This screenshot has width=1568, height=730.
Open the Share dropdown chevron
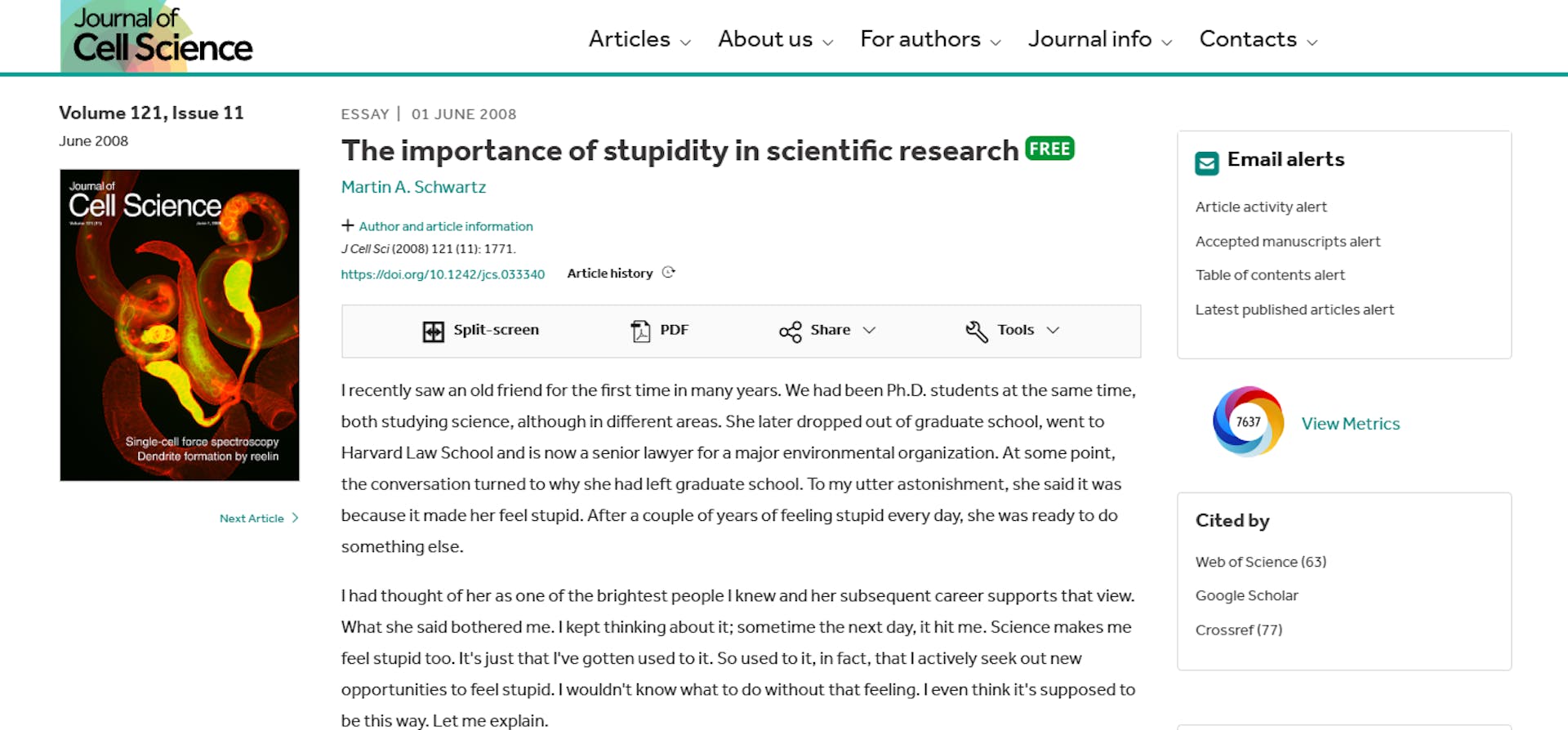869,330
